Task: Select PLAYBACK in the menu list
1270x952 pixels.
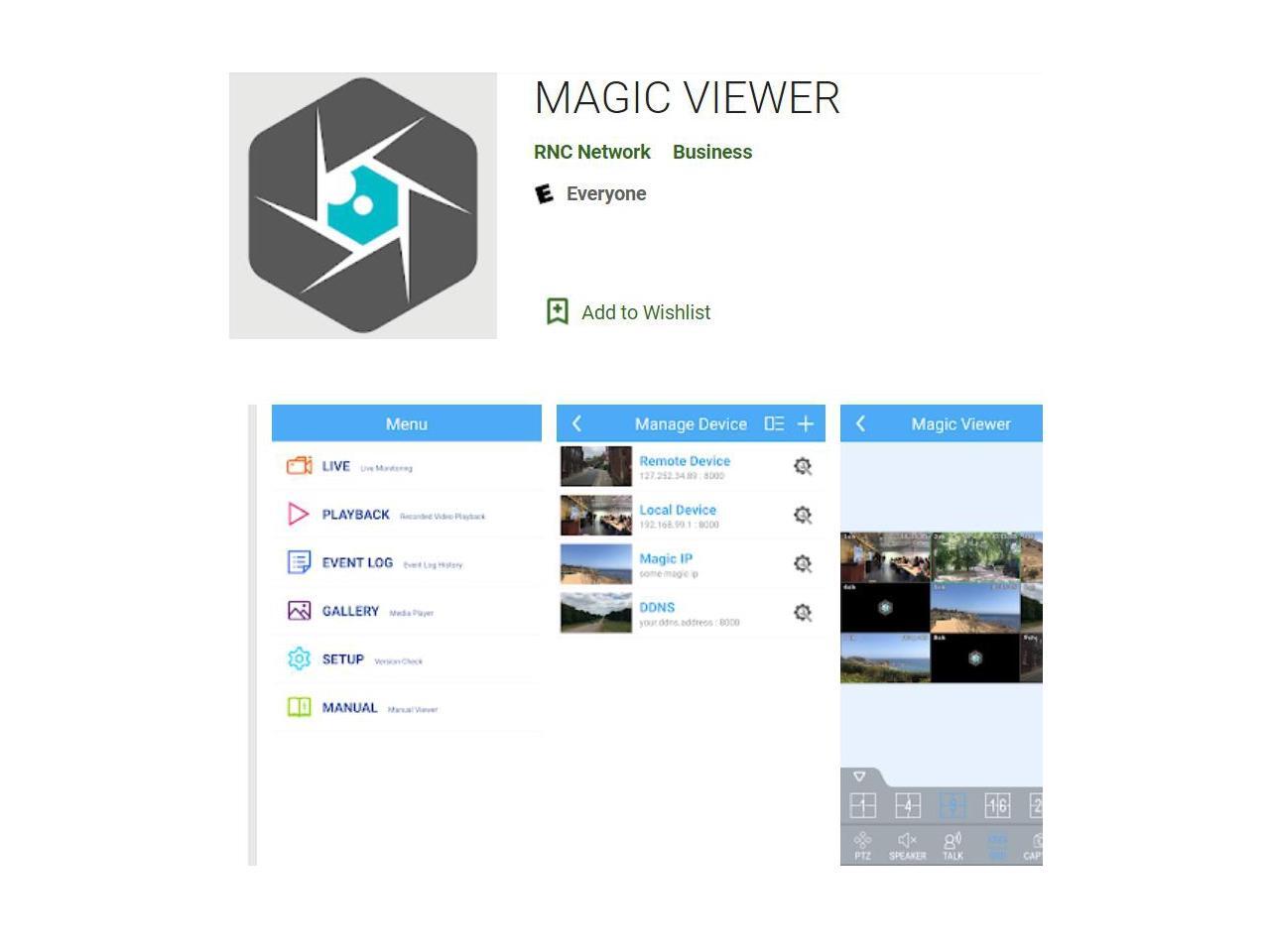Action: [x=355, y=515]
